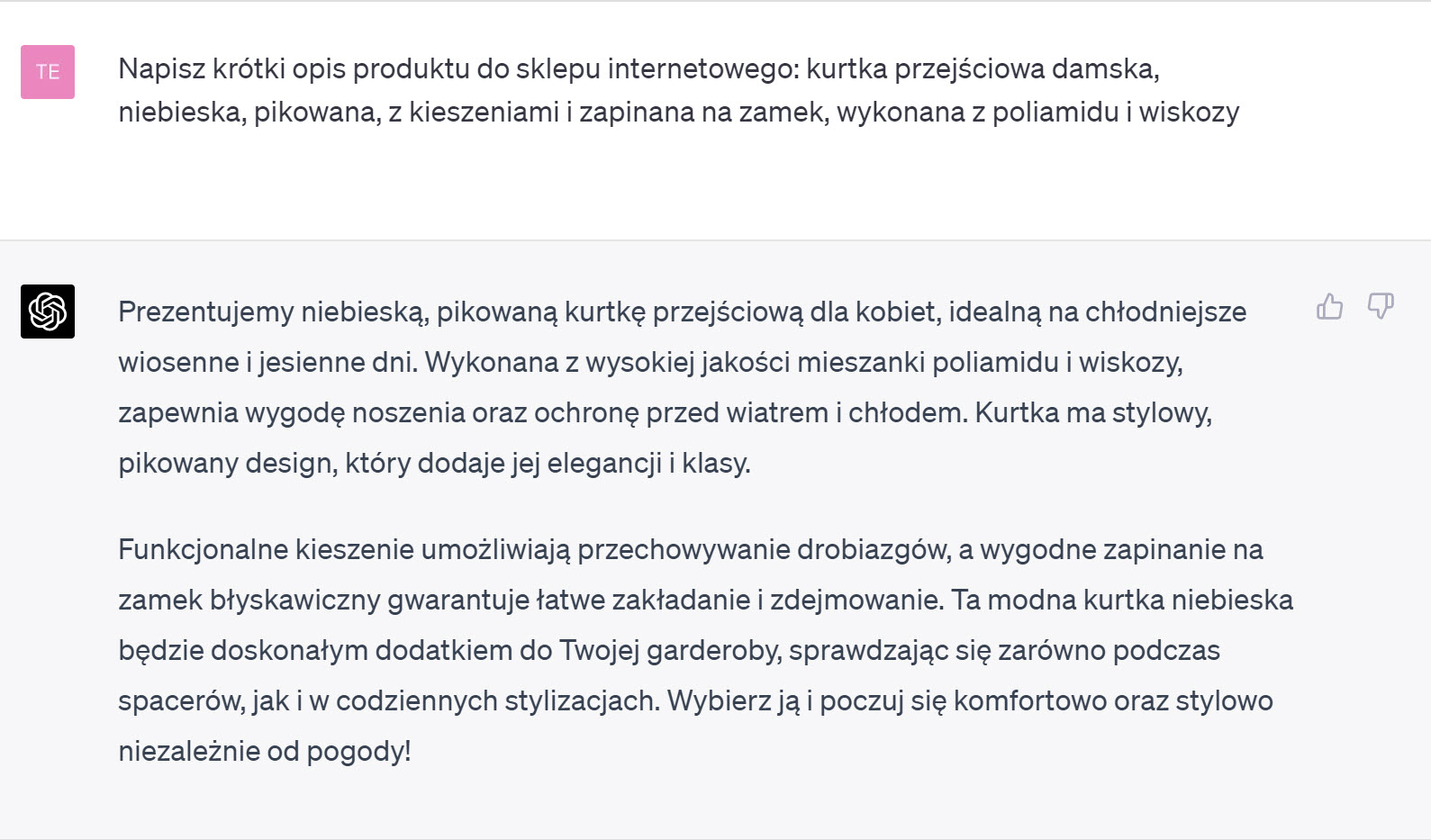Click the closing text "niezależnie od pogody!"

(265, 751)
